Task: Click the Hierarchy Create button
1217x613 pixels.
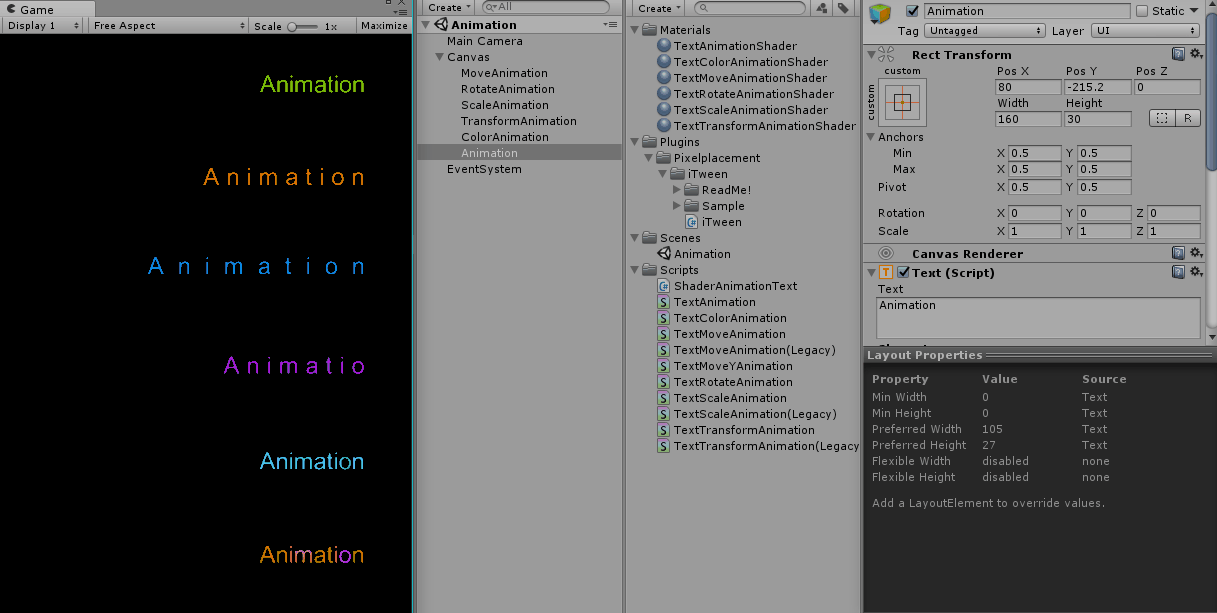Action: 449,8
